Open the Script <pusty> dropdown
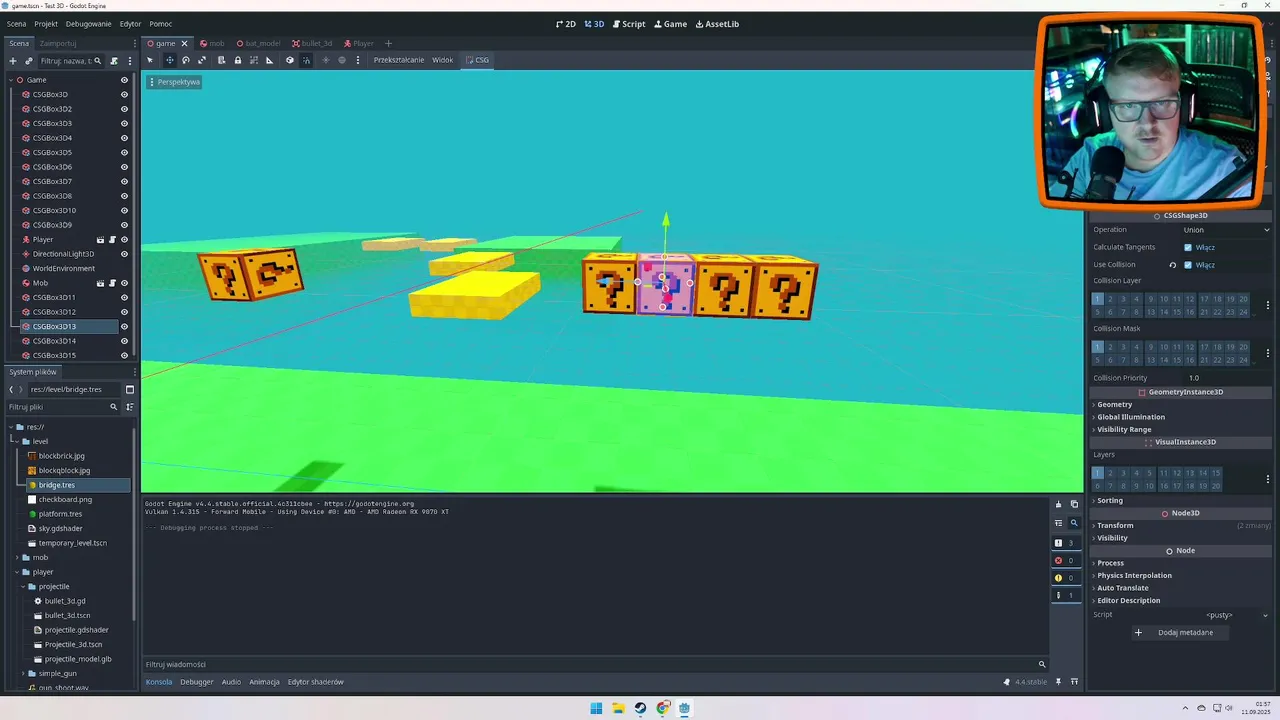Image resolution: width=1280 pixels, height=720 pixels. click(1226, 615)
